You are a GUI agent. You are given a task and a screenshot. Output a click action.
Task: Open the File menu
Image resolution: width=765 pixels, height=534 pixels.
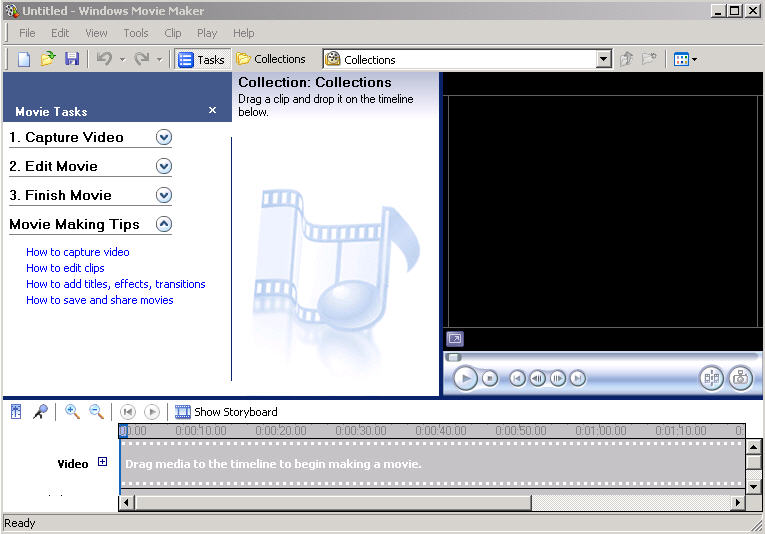click(x=27, y=33)
